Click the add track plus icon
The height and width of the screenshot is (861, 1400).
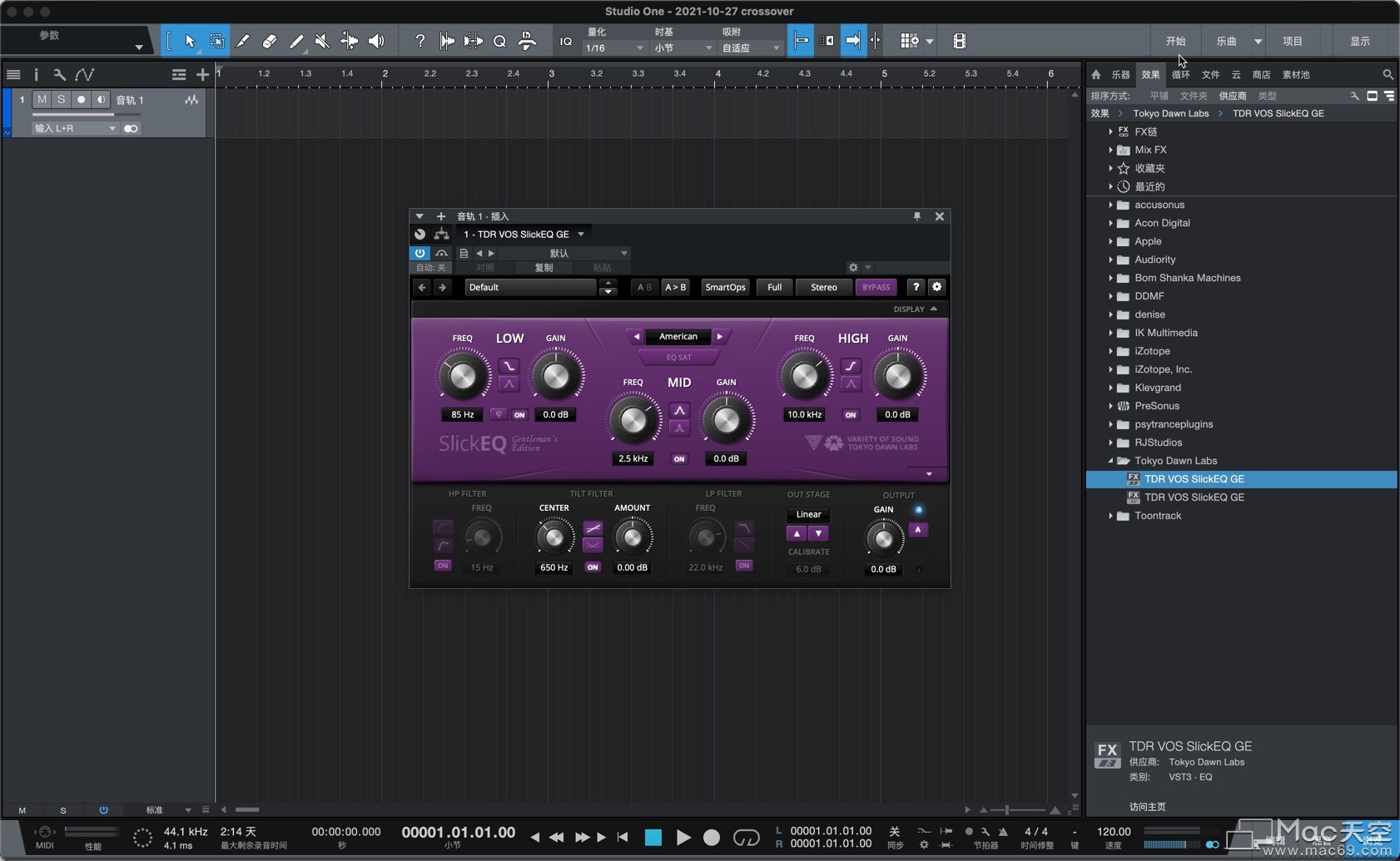(x=202, y=75)
